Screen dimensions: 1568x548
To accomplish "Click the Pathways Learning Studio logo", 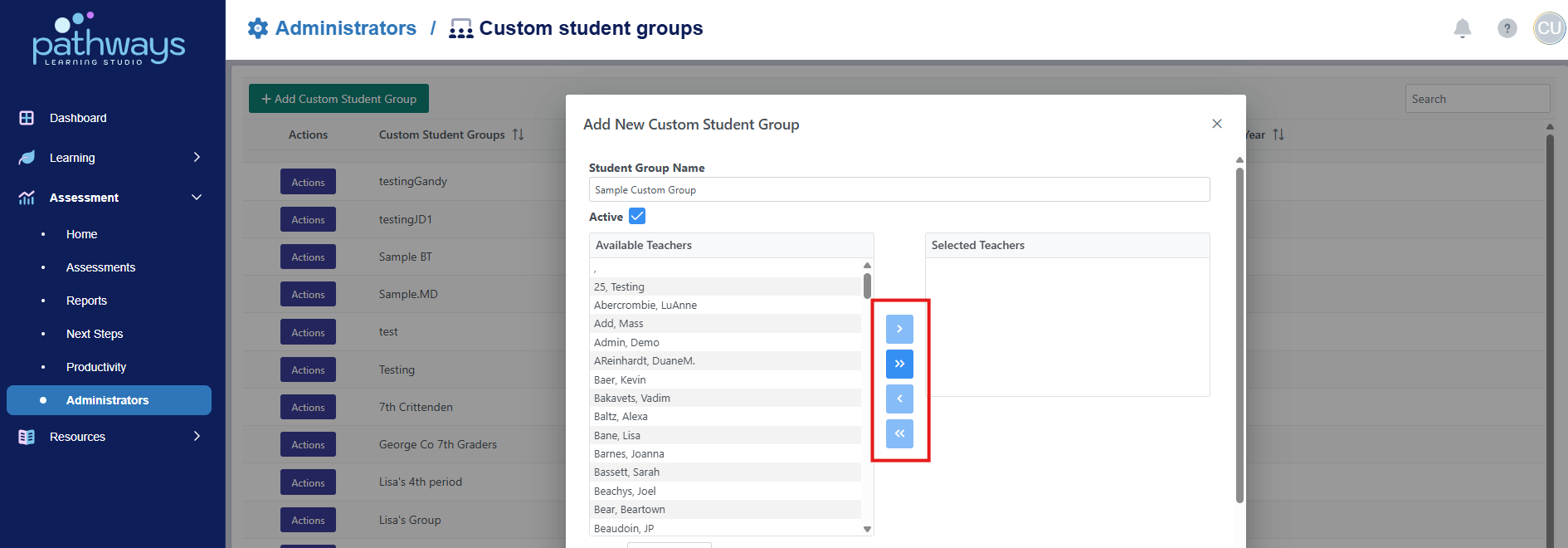I will point(109,39).
